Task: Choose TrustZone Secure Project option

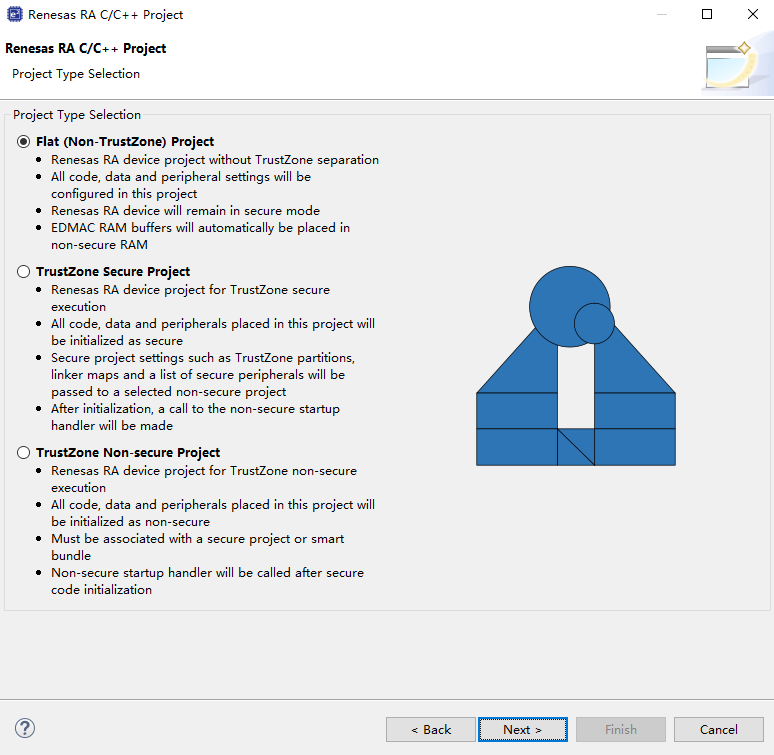Action: tap(23, 271)
